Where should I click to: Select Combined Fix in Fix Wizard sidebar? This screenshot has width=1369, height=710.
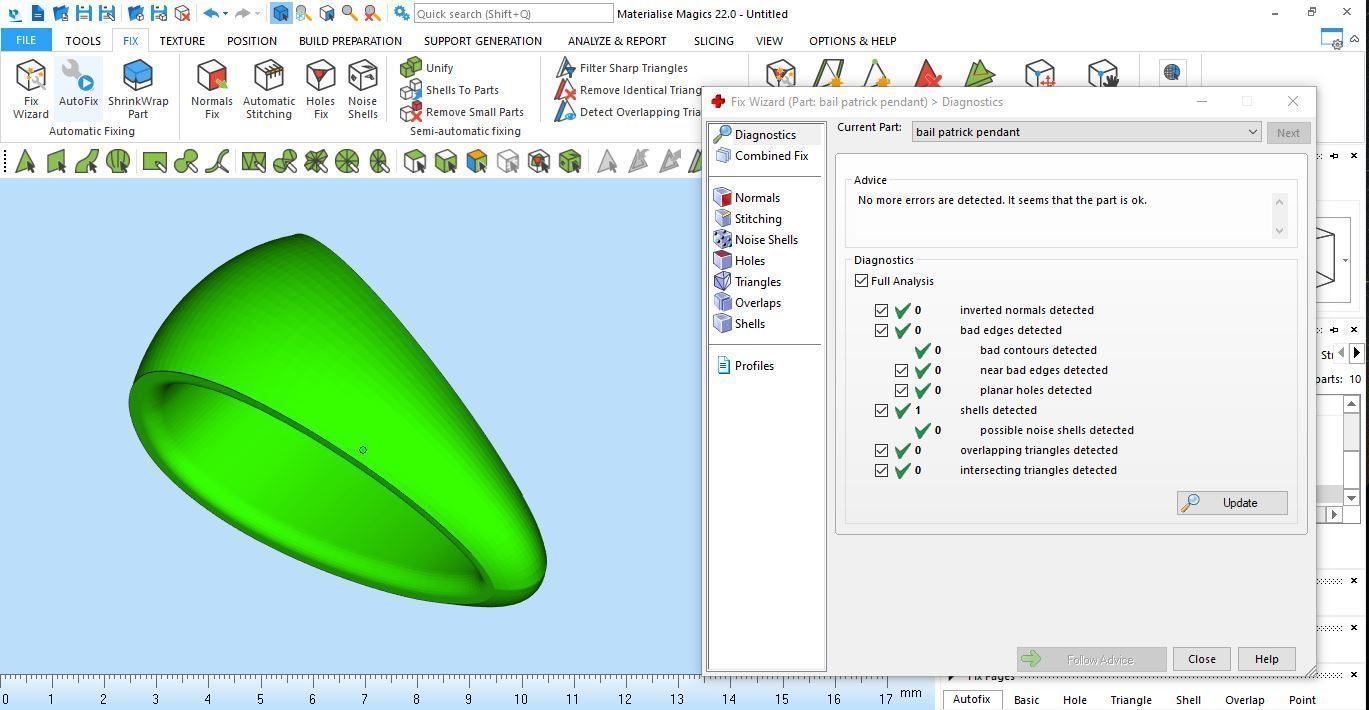761,156
